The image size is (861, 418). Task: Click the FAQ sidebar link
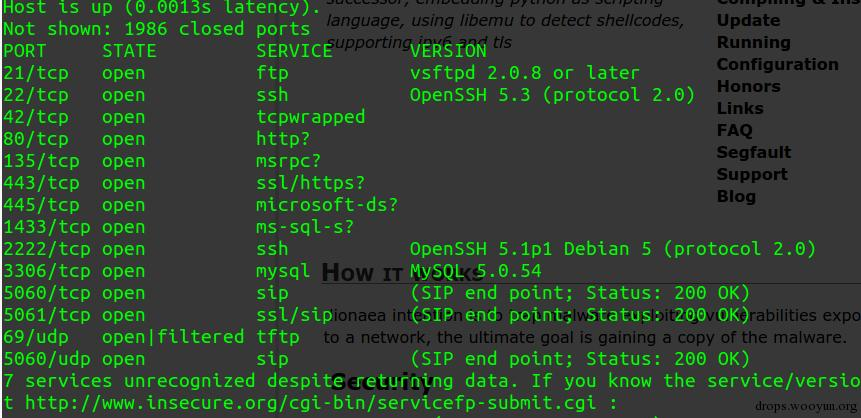coord(735,131)
